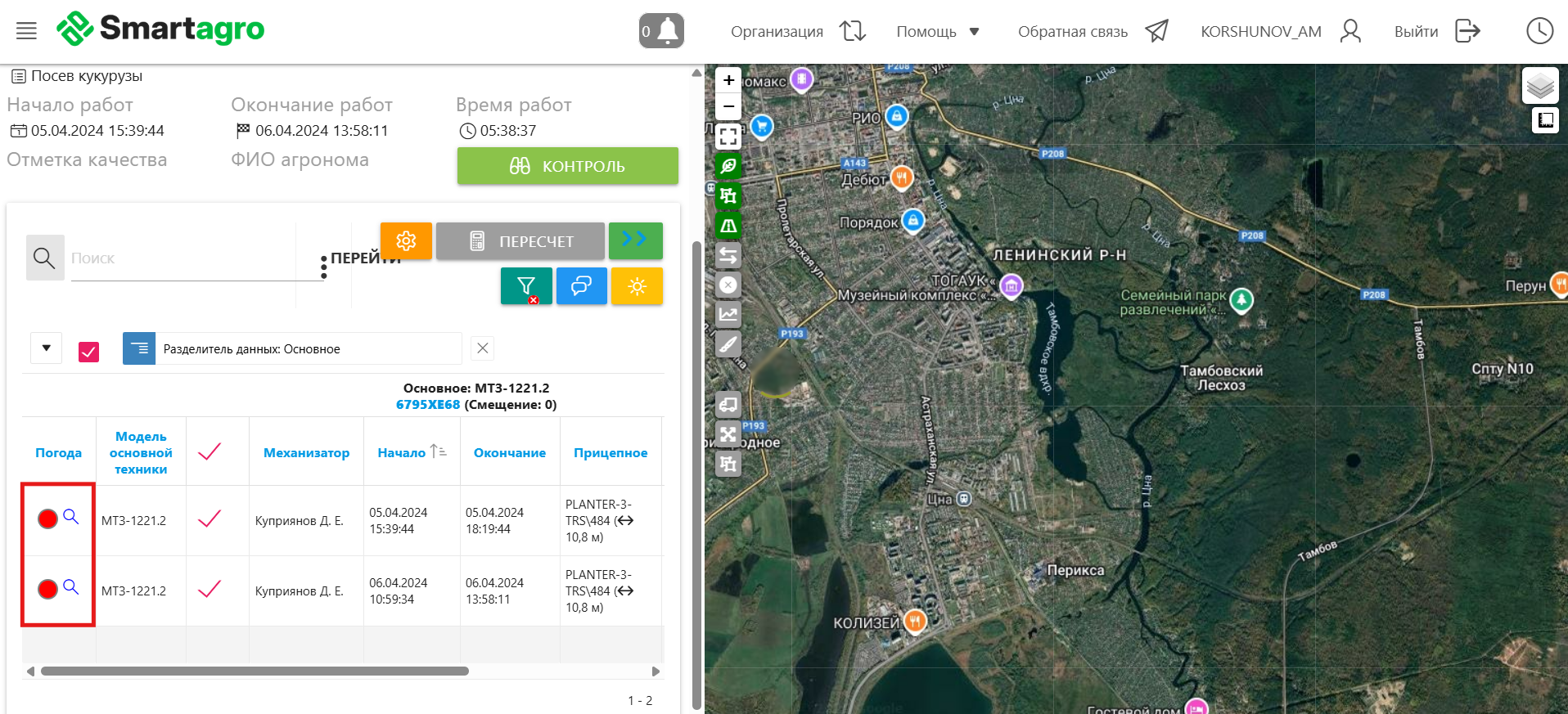Open the hamburger main menu
This screenshot has height=714, width=1568.
click(26, 31)
